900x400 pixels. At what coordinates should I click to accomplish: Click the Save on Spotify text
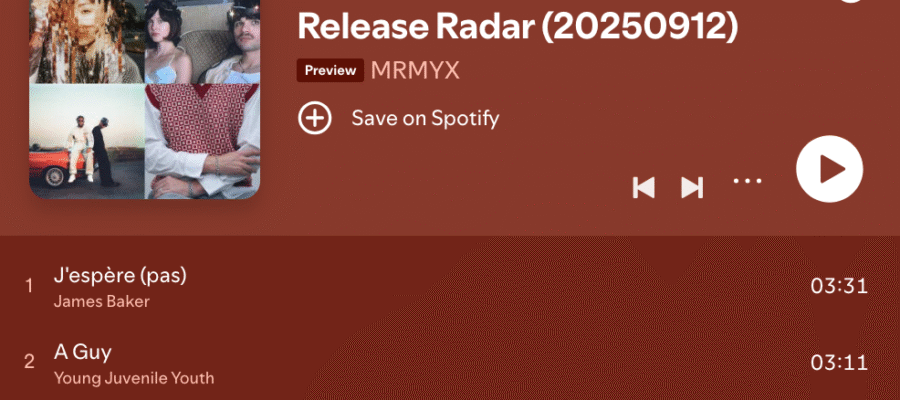tap(425, 119)
